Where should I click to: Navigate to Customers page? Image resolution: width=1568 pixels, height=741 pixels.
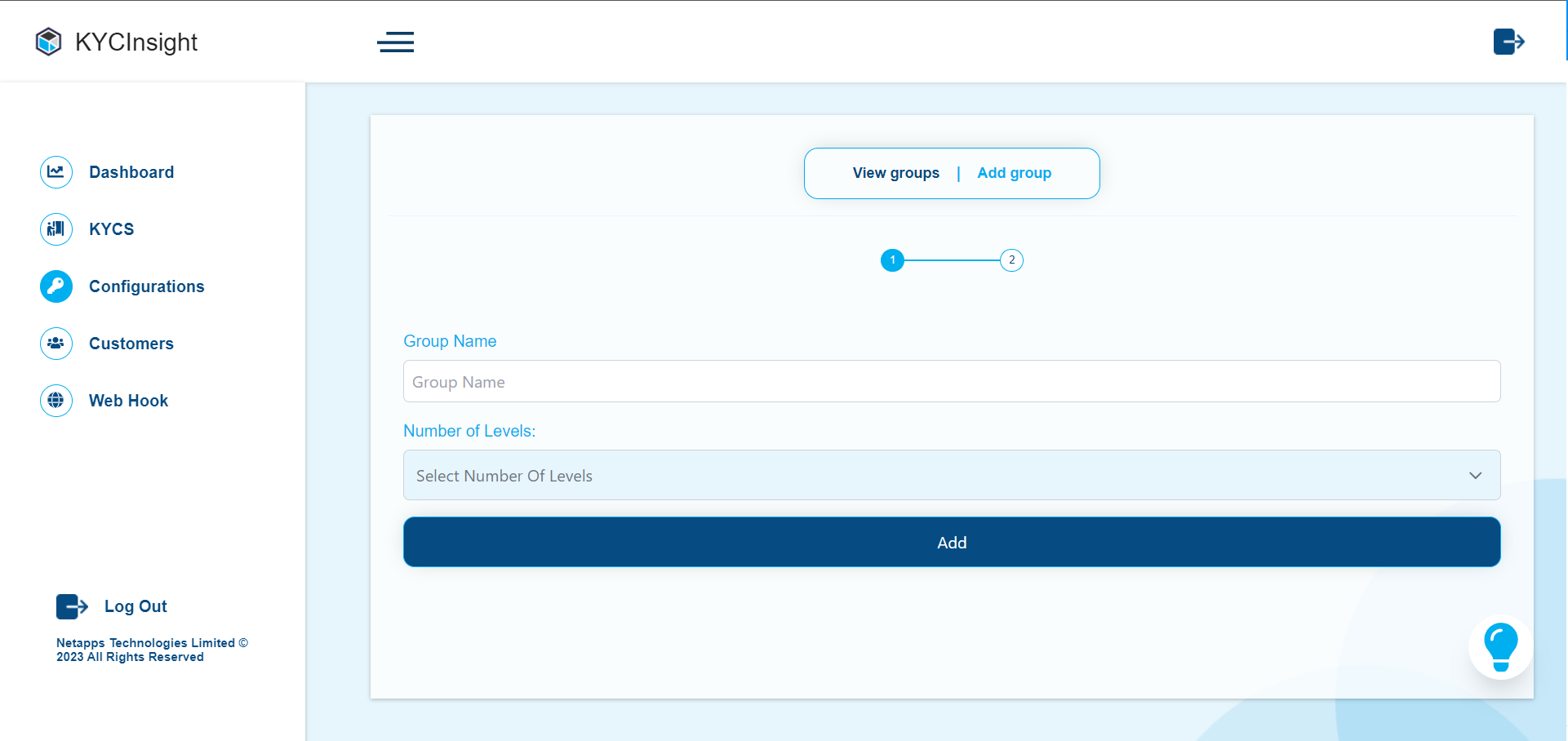pyautogui.click(x=131, y=344)
